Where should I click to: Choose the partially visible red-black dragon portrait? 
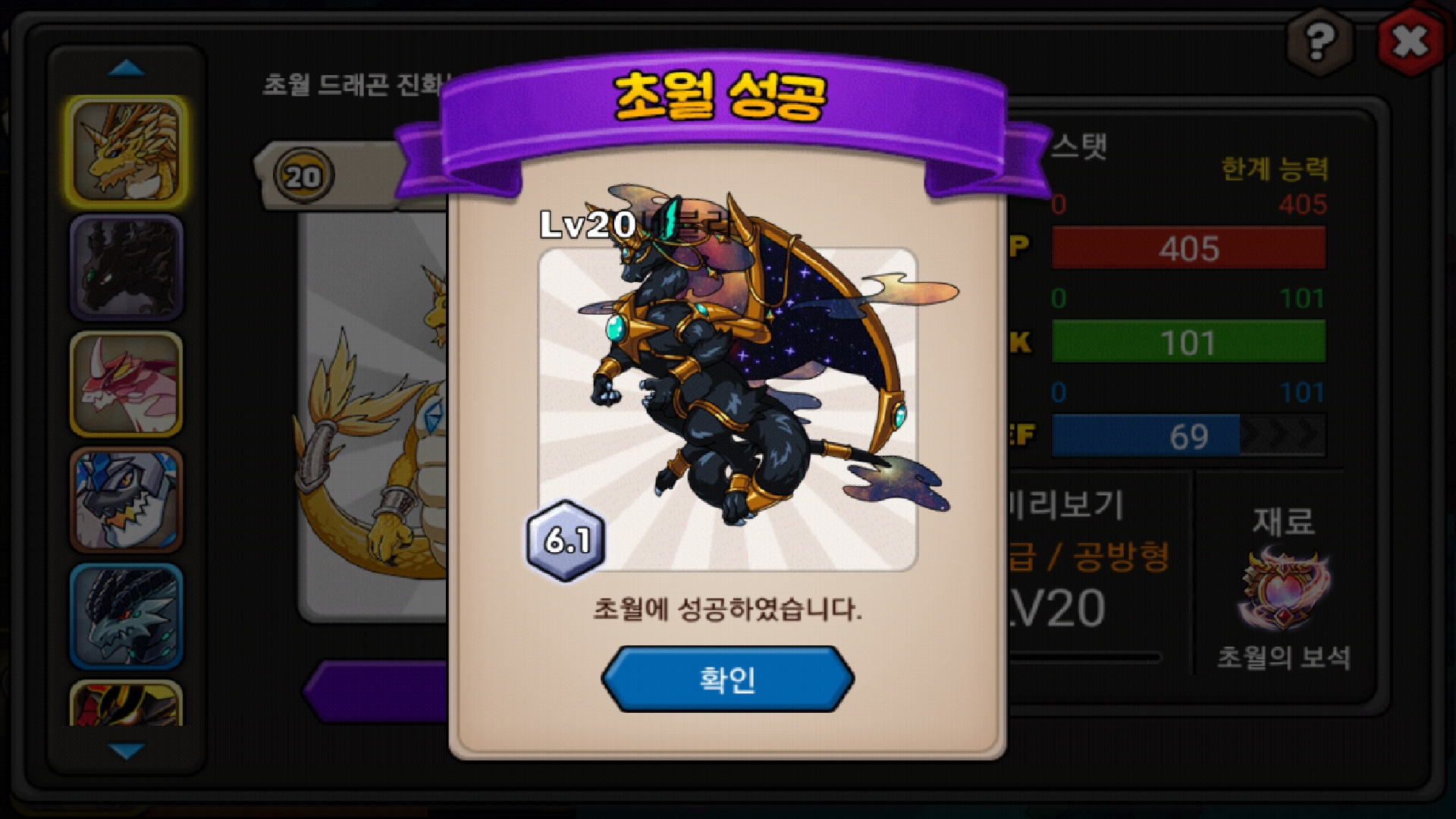click(127, 703)
